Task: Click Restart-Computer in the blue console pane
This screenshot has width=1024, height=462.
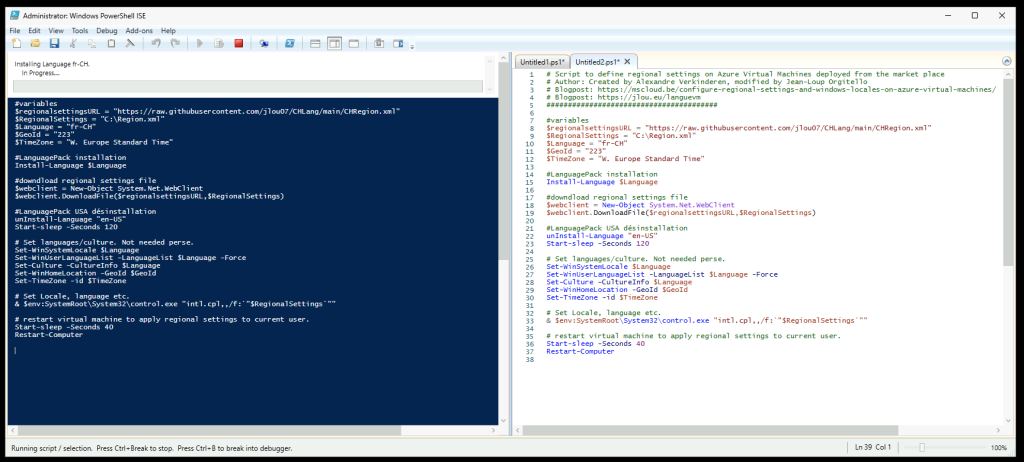Action: click(x=48, y=335)
